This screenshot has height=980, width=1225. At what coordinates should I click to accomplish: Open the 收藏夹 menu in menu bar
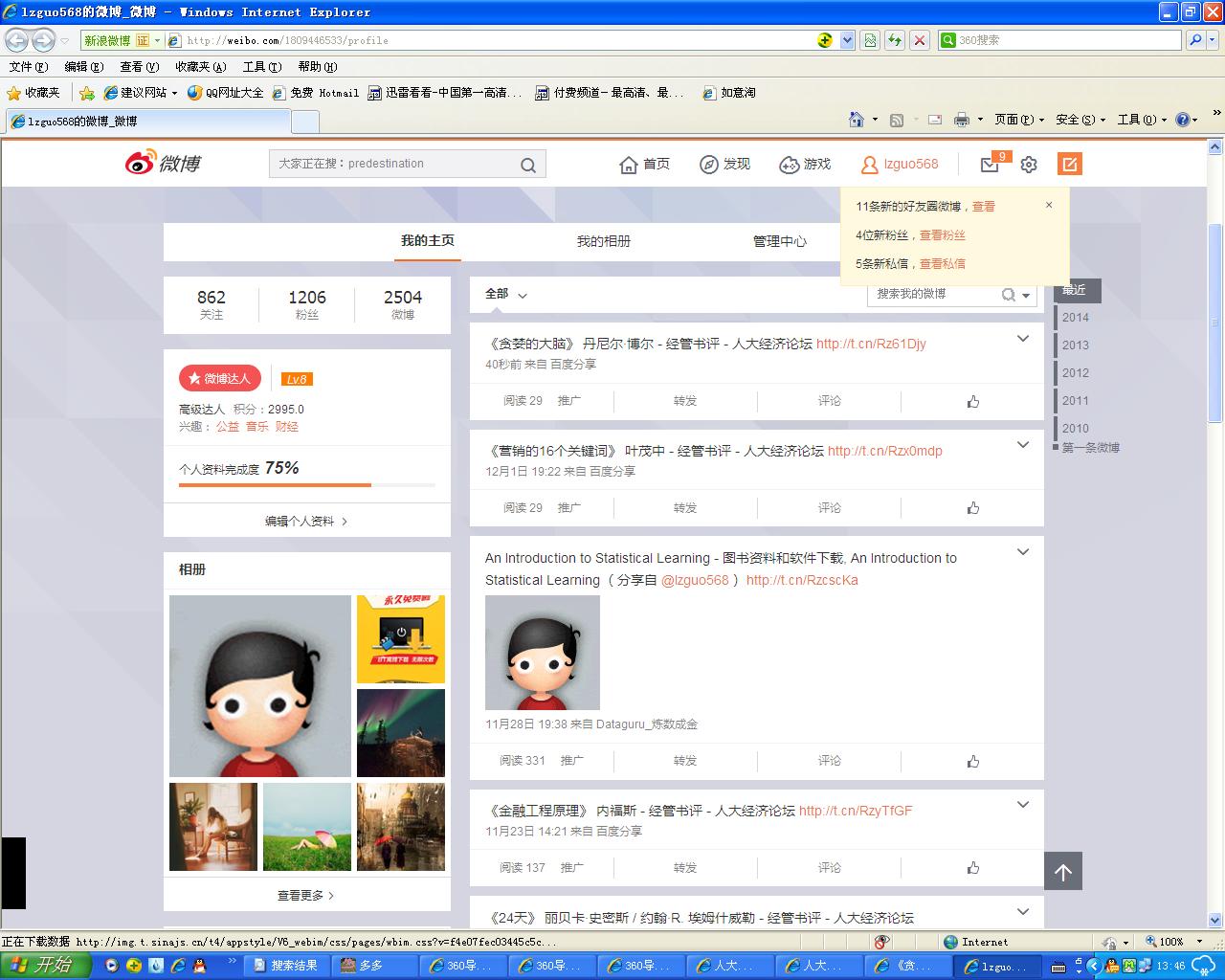[x=201, y=67]
